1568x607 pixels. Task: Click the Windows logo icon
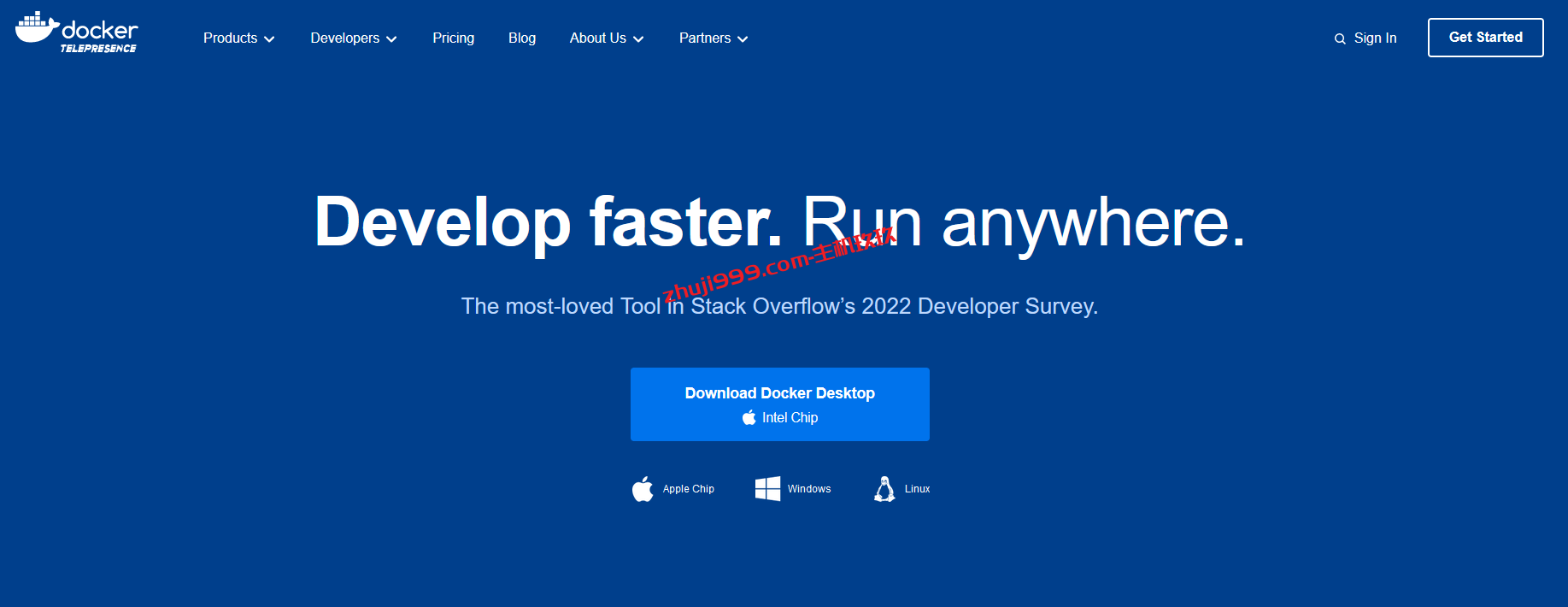[767, 489]
